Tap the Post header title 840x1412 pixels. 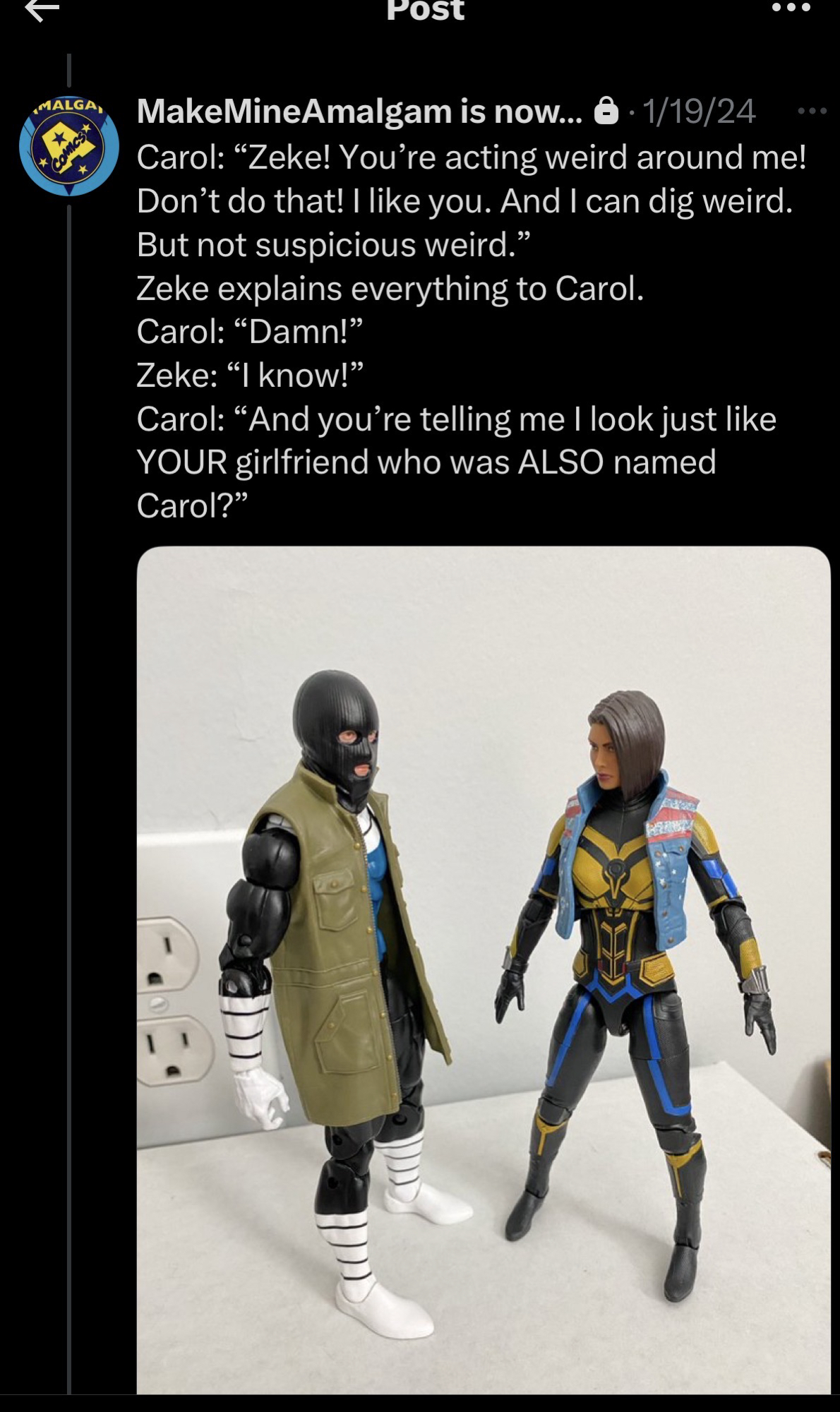426,10
